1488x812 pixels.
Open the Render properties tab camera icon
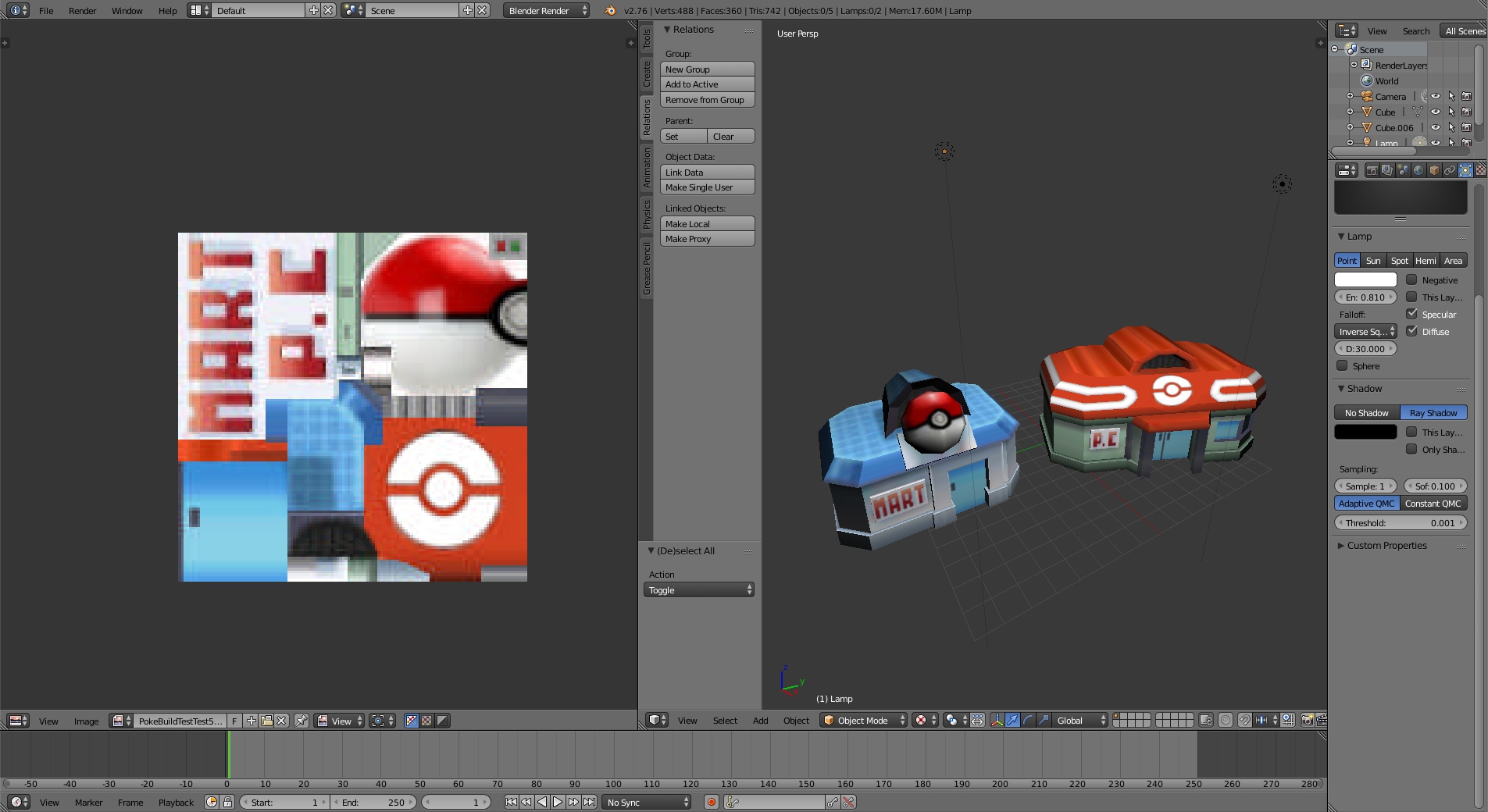1372,170
